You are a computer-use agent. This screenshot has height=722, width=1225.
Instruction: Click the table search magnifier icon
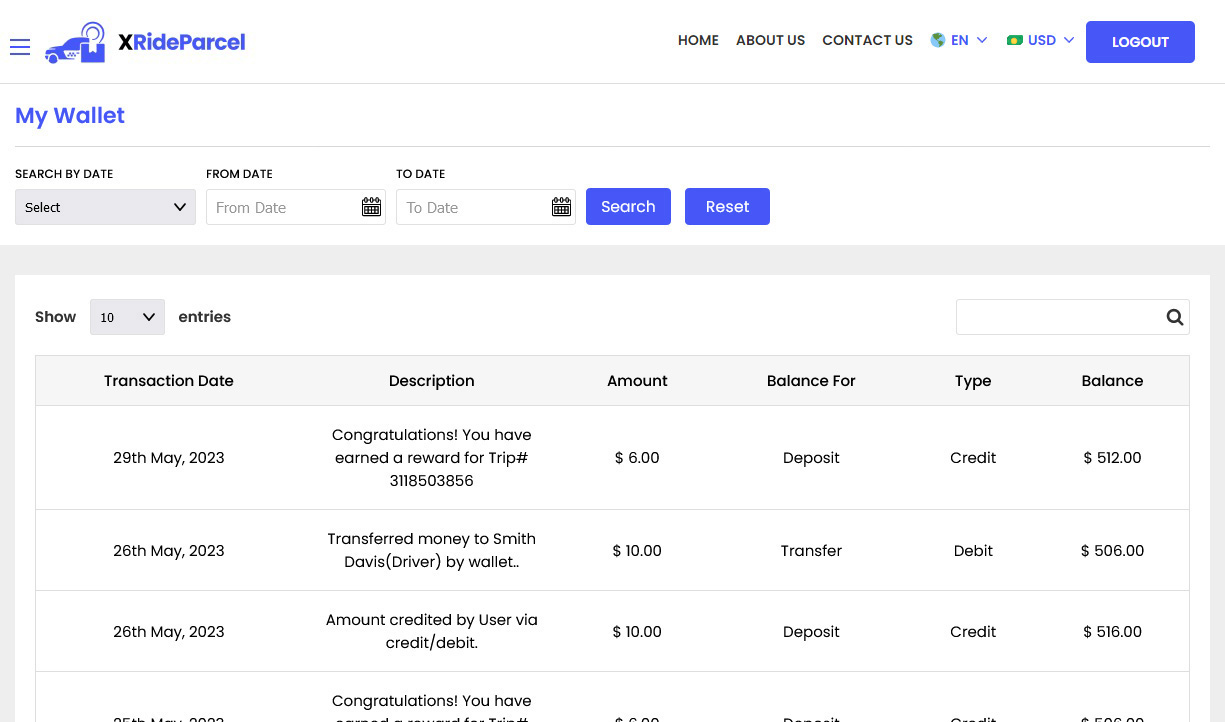[x=1174, y=317]
